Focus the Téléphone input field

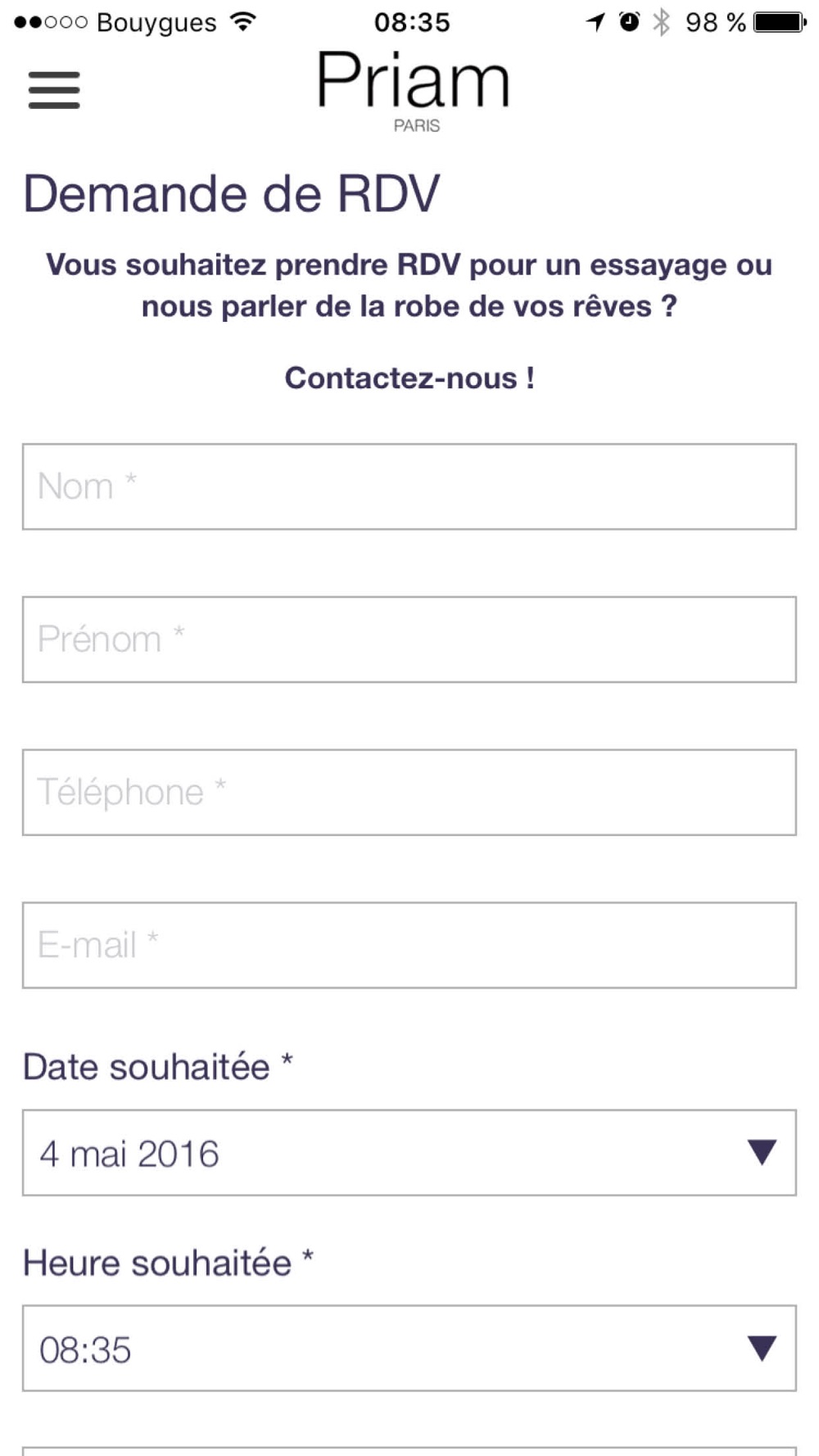coord(409,793)
